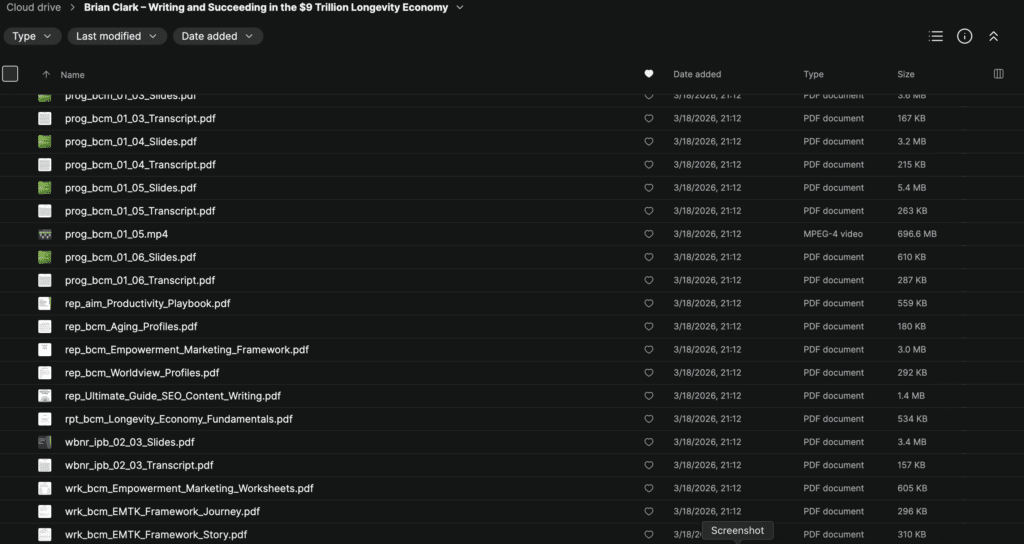The height and width of the screenshot is (544, 1024).
Task: Click the current folder title in breadcrumb
Action: pyautogui.click(x=266, y=8)
